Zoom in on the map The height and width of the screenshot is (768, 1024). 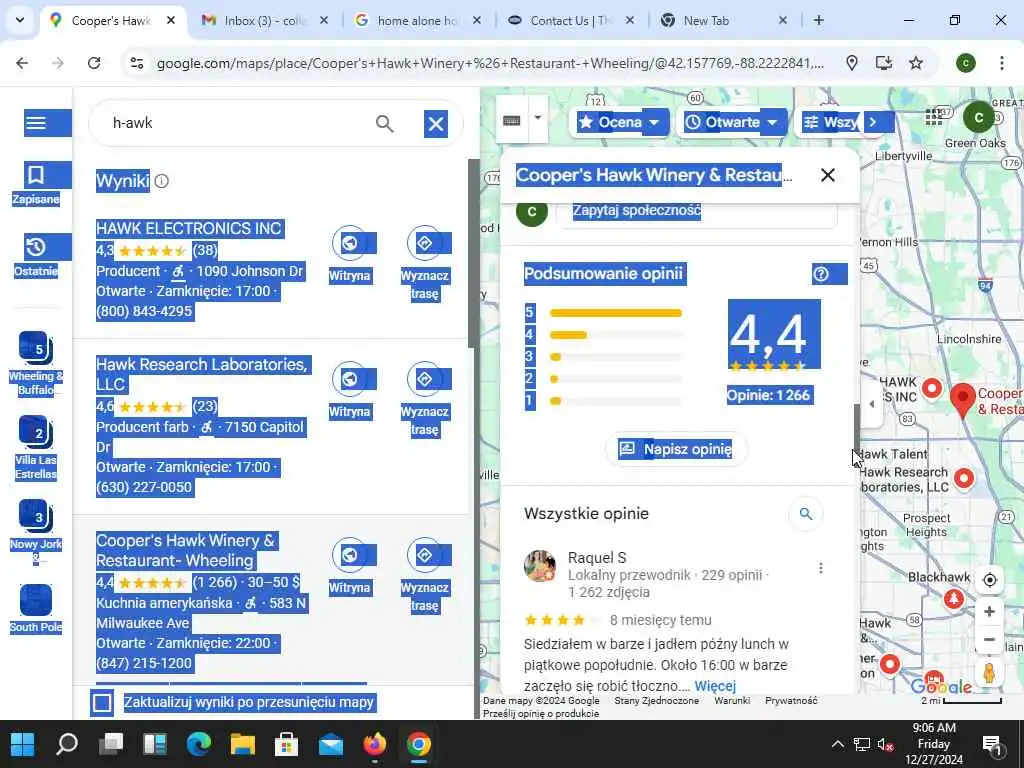(x=989, y=611)
